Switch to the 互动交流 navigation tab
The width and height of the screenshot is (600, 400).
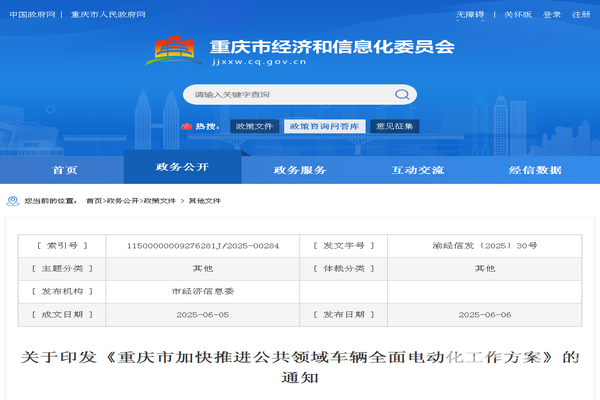tap(418, 169)
